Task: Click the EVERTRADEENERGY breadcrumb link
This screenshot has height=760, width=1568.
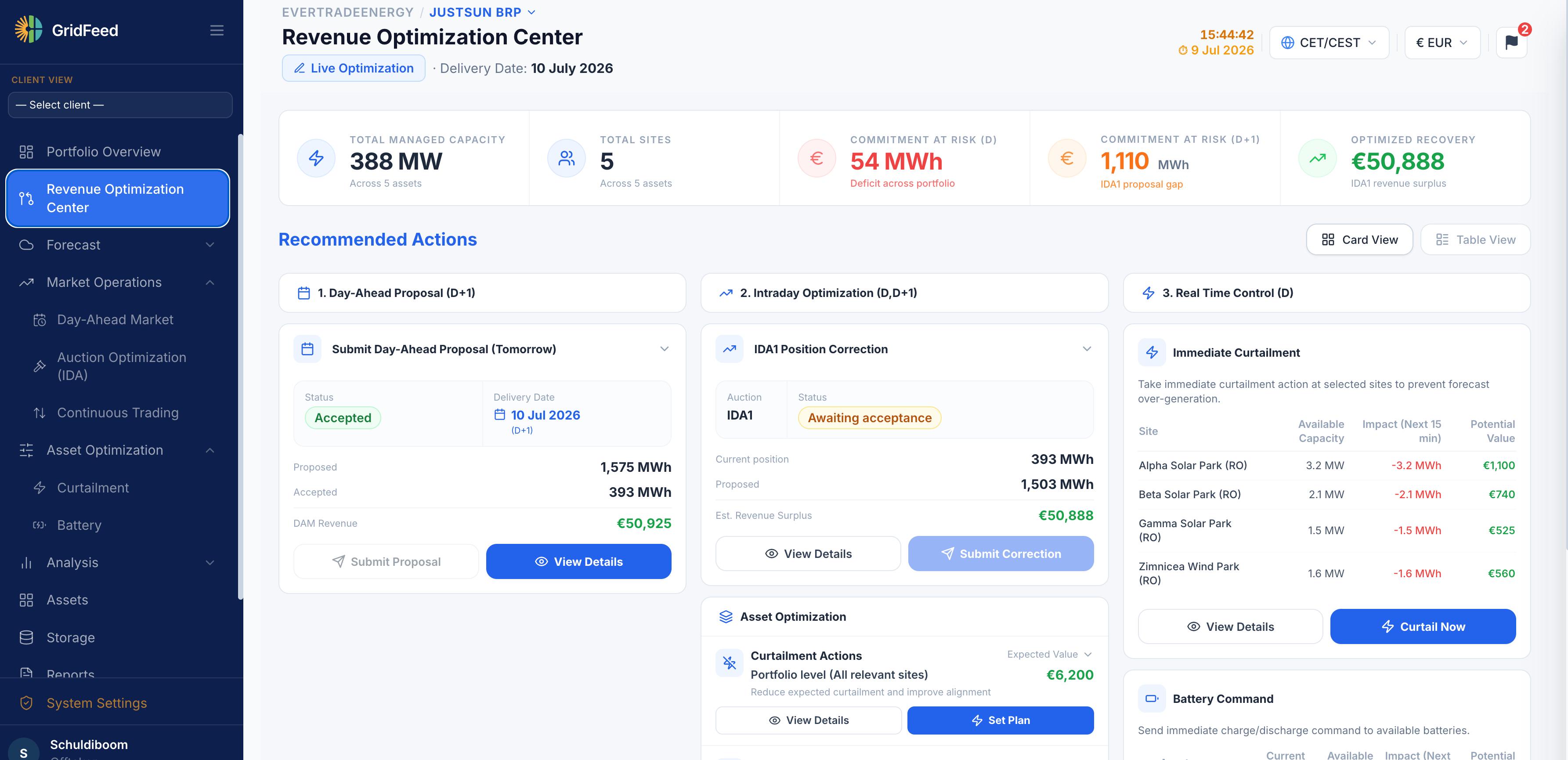Action: coord(347,12)
